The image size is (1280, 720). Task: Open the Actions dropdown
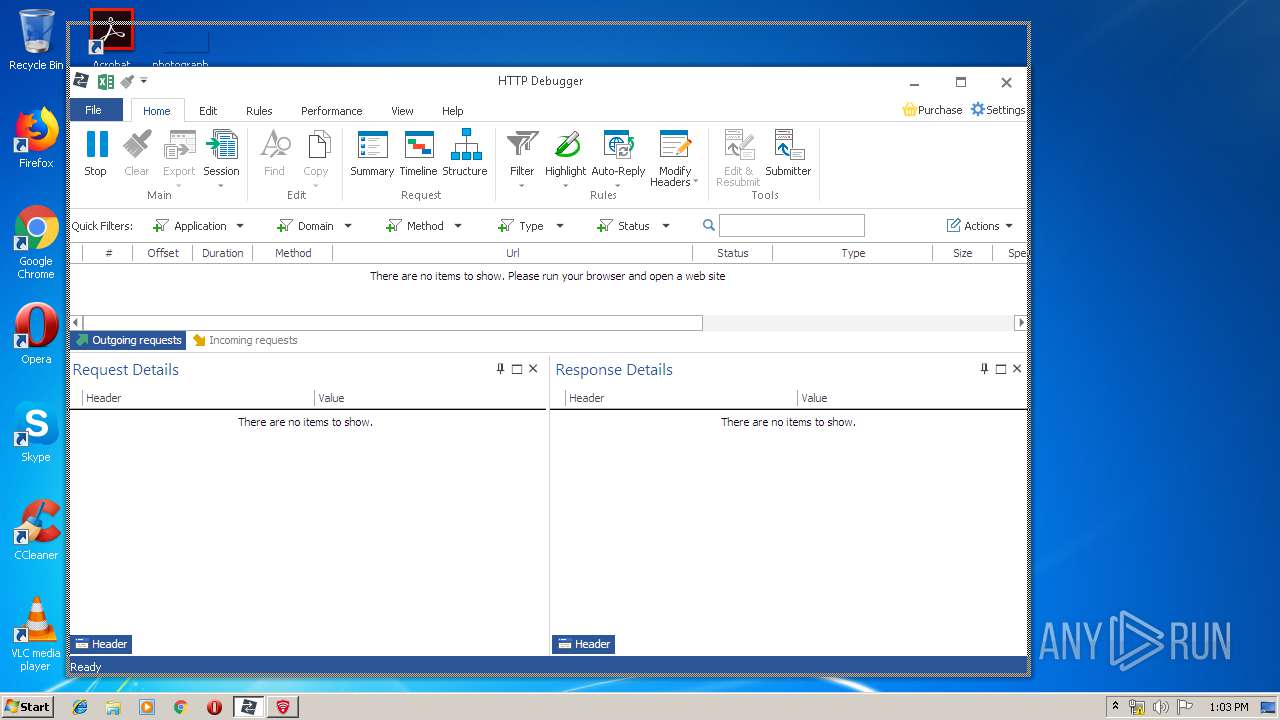tap(980, 226)
